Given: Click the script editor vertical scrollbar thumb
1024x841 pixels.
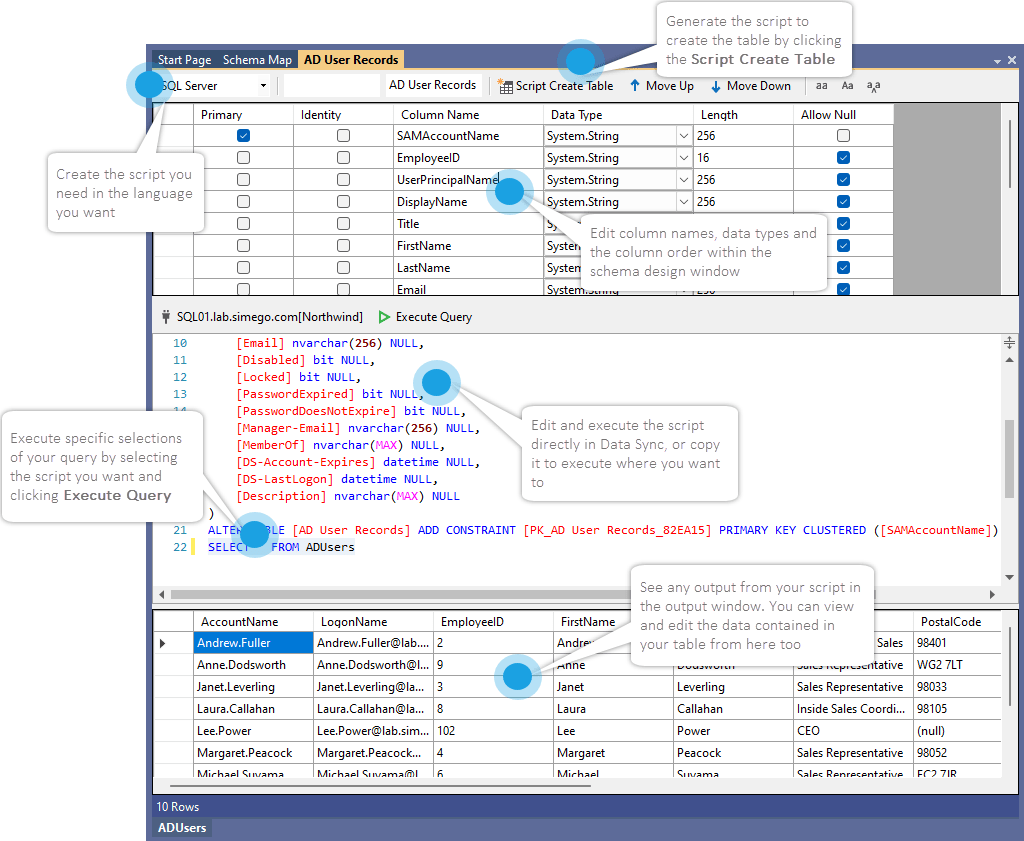Looking at the screenshot, I should (x=1009, y=459).
